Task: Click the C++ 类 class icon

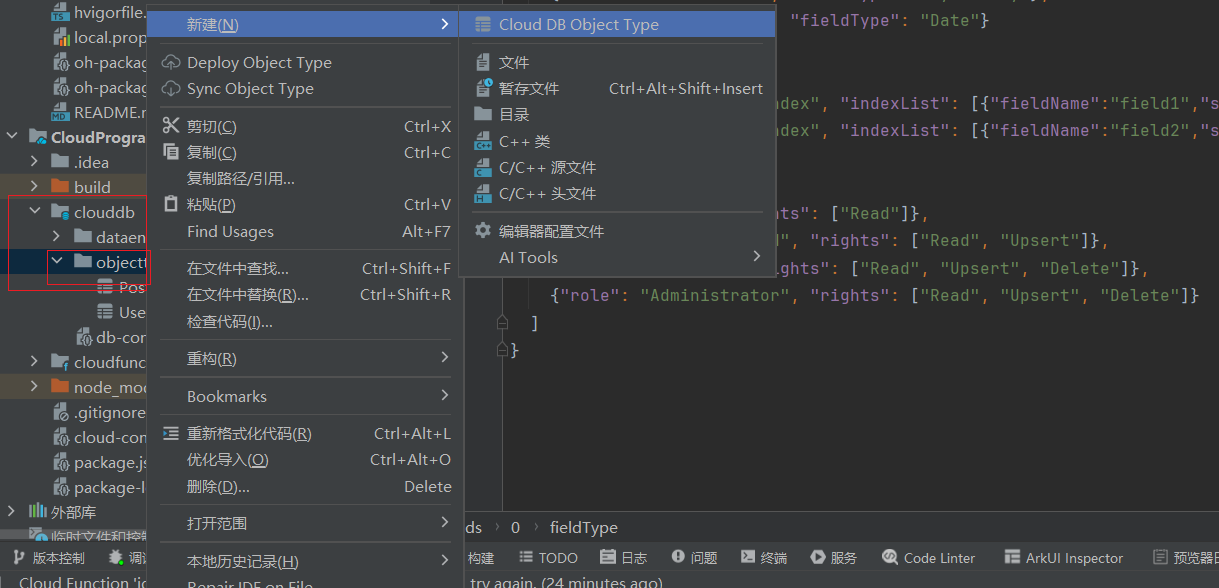Action: pos(483,141)
